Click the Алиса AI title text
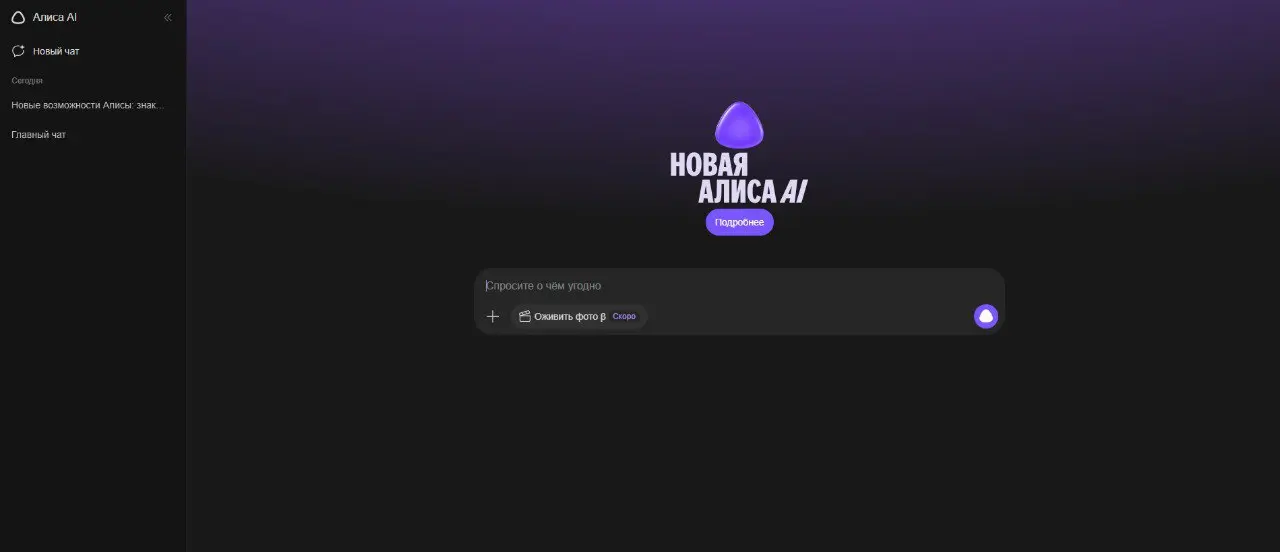 (55, 17)
